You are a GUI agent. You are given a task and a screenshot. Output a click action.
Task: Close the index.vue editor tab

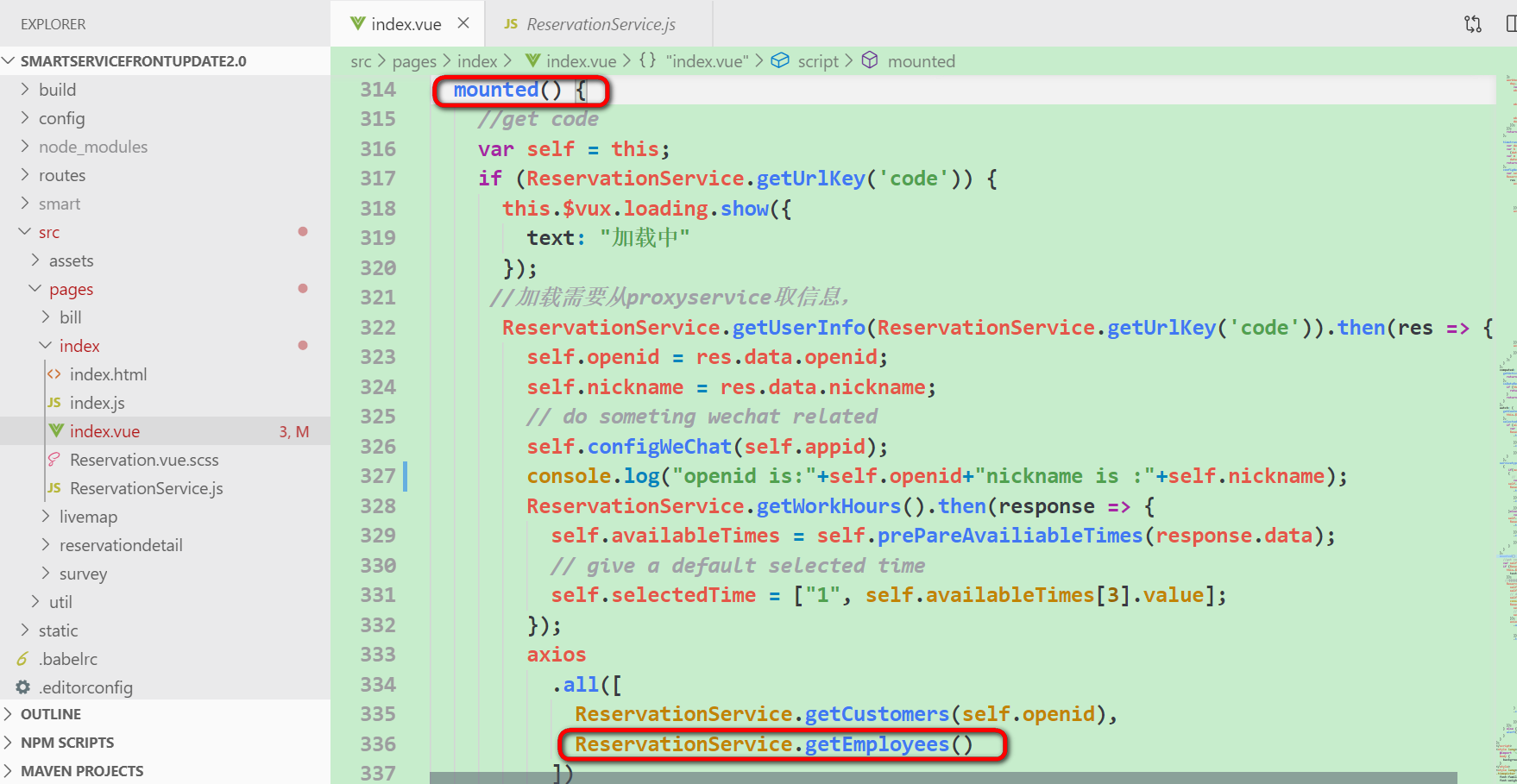coord(463,23)
